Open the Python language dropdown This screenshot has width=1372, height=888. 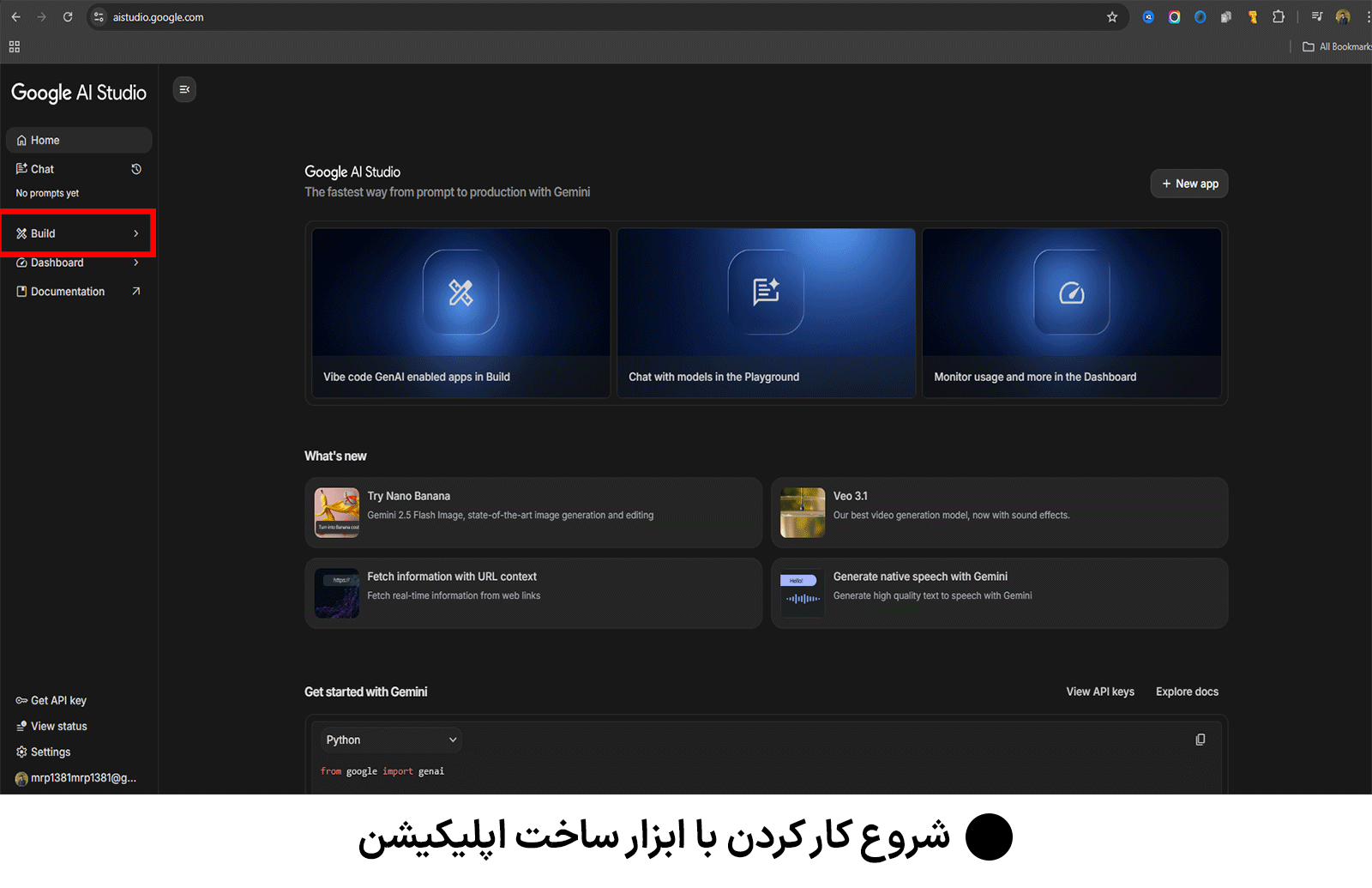coord(391,740)
